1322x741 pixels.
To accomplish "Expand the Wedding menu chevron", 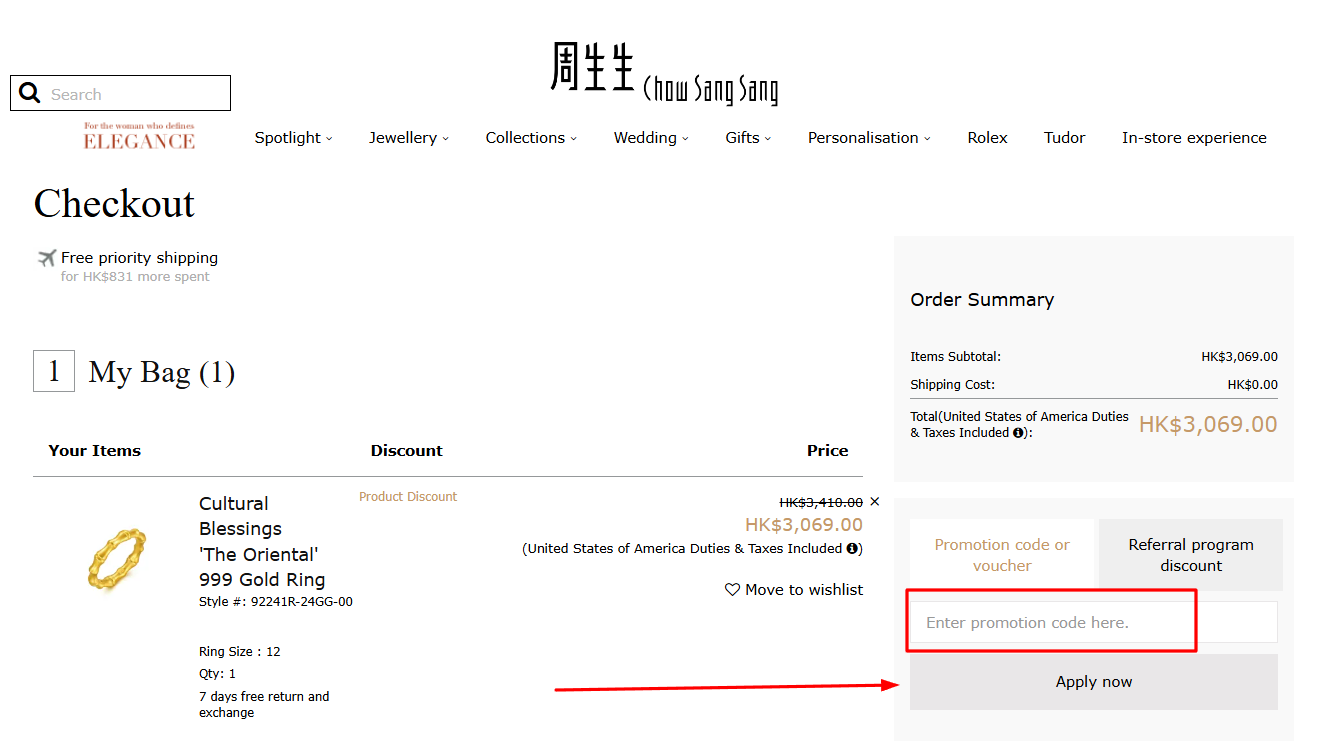I will pos(687,138).
